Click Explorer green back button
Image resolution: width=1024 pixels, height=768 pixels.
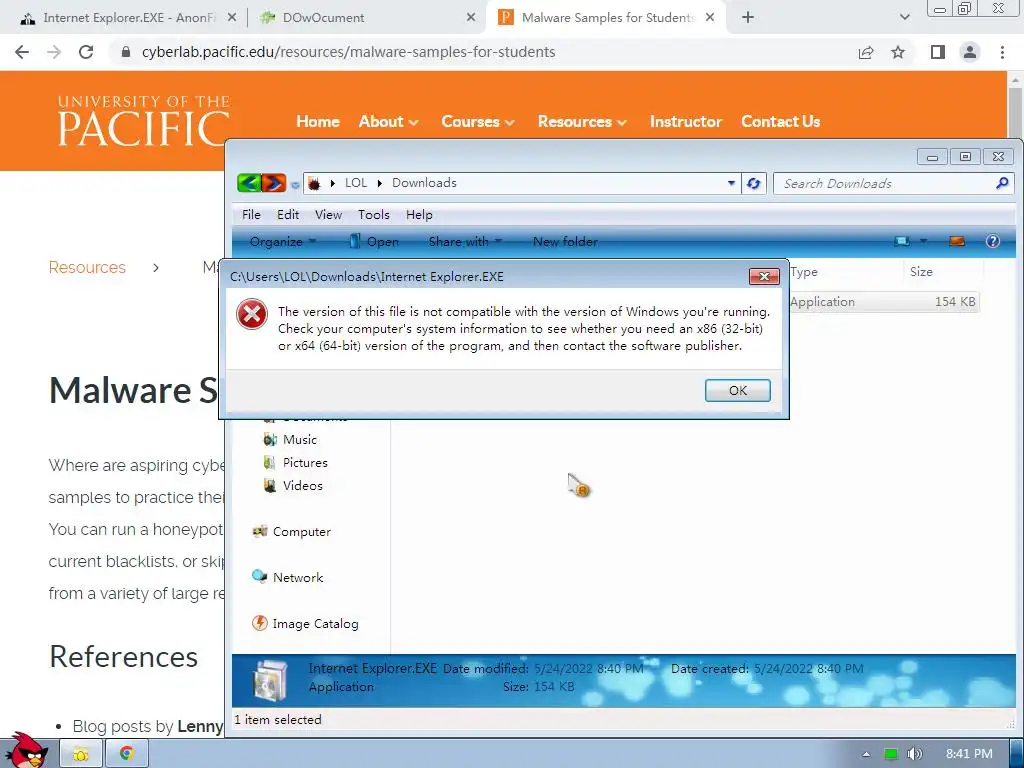point(249,183)
